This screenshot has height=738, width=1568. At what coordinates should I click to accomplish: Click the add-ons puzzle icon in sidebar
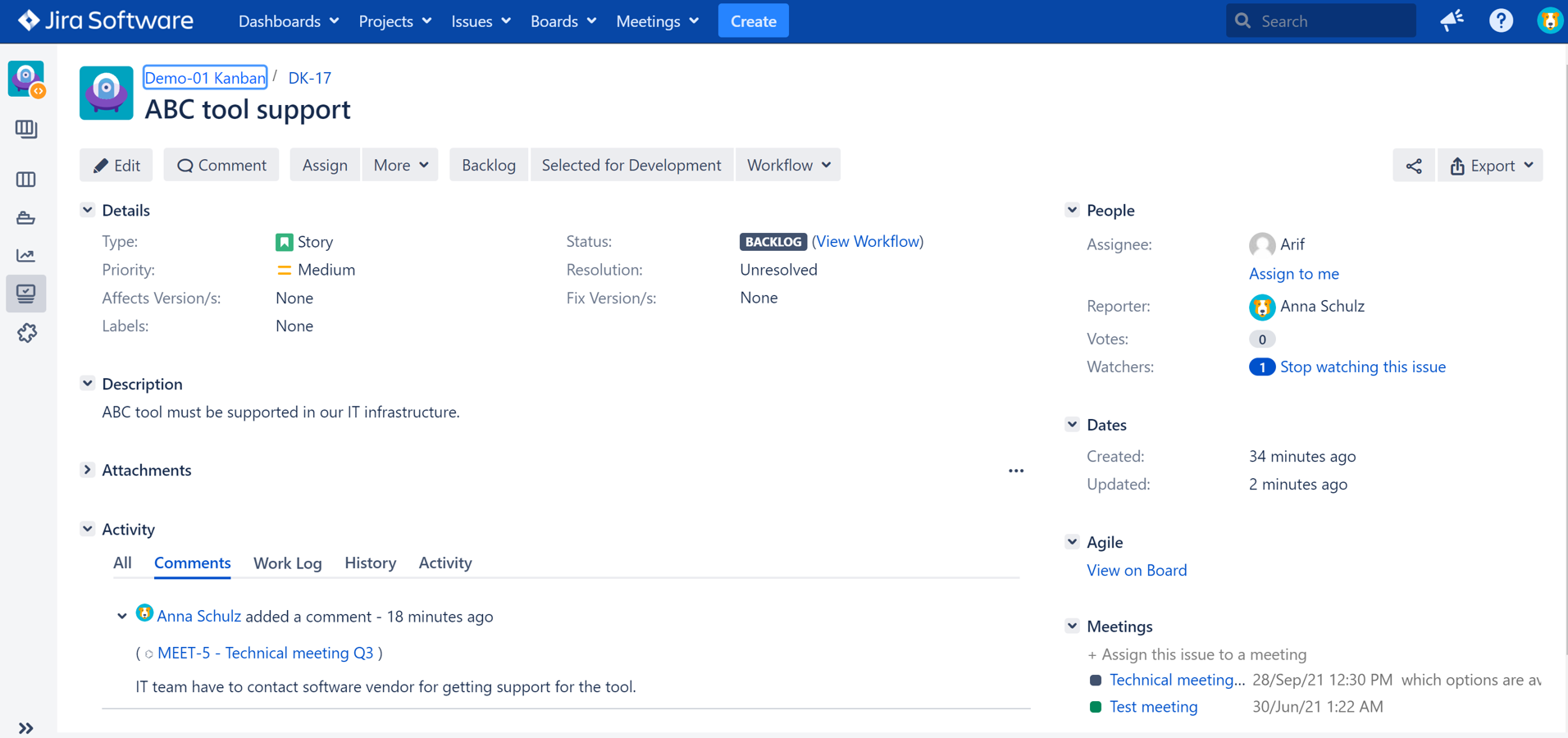(26, 333)
